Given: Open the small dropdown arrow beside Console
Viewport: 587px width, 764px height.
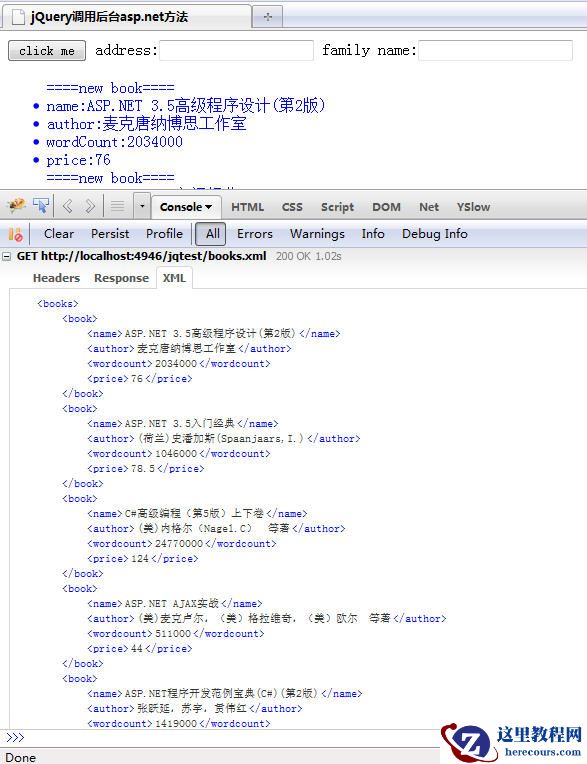Looking at the screenshot, I should (142, 206).
